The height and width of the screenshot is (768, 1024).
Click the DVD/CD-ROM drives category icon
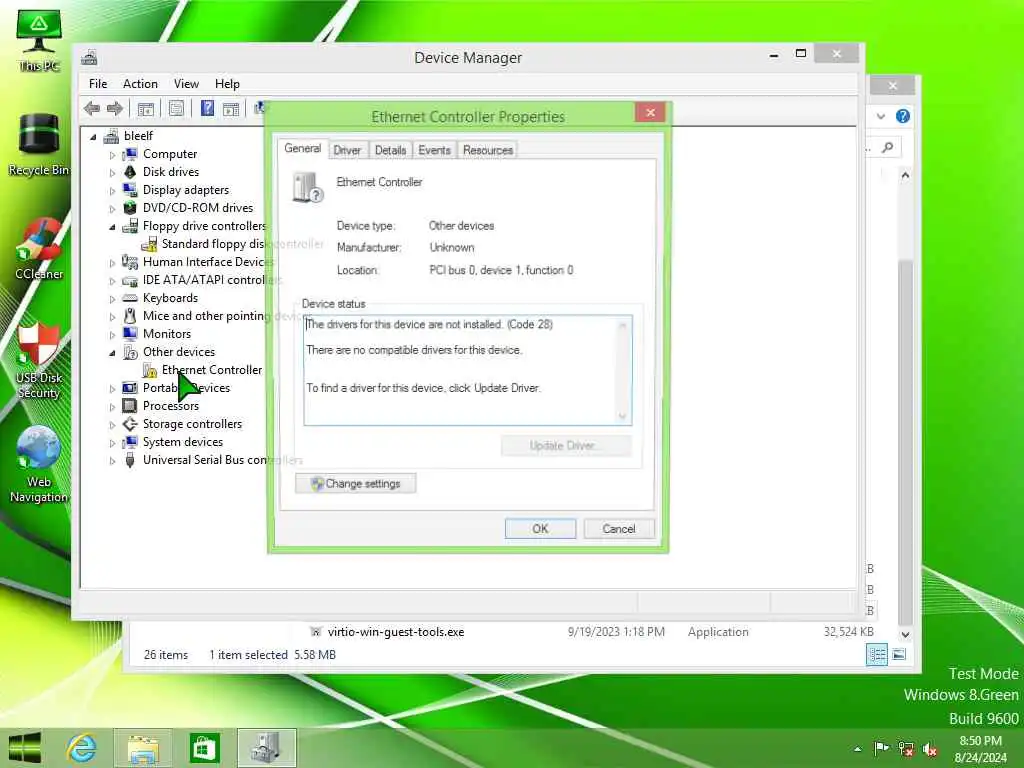[x=130, y=208]
